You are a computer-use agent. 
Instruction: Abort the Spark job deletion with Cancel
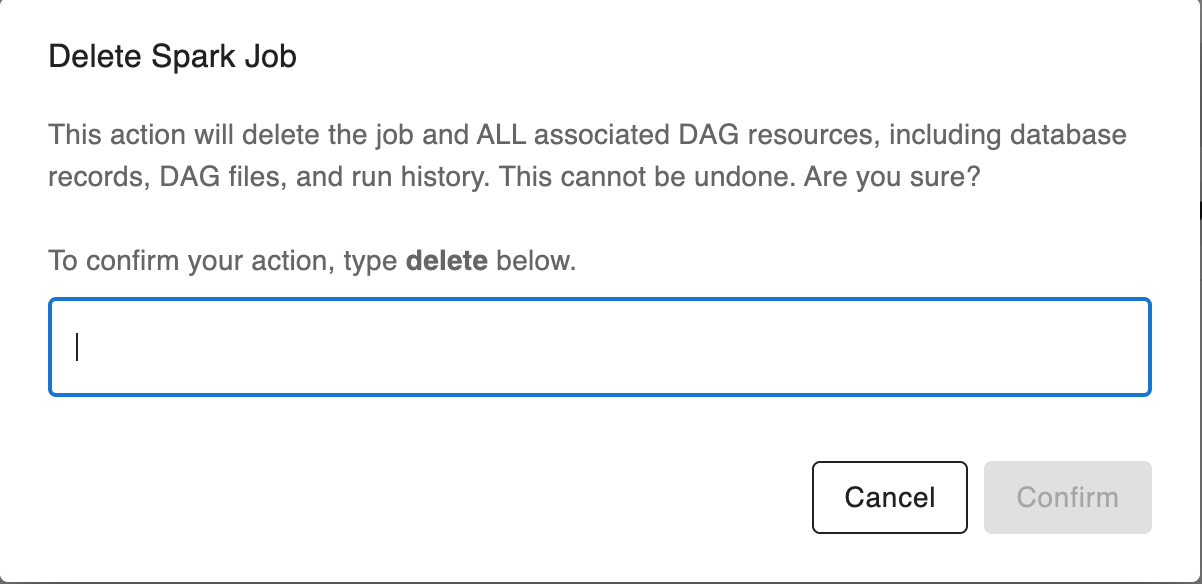point(889,497)
